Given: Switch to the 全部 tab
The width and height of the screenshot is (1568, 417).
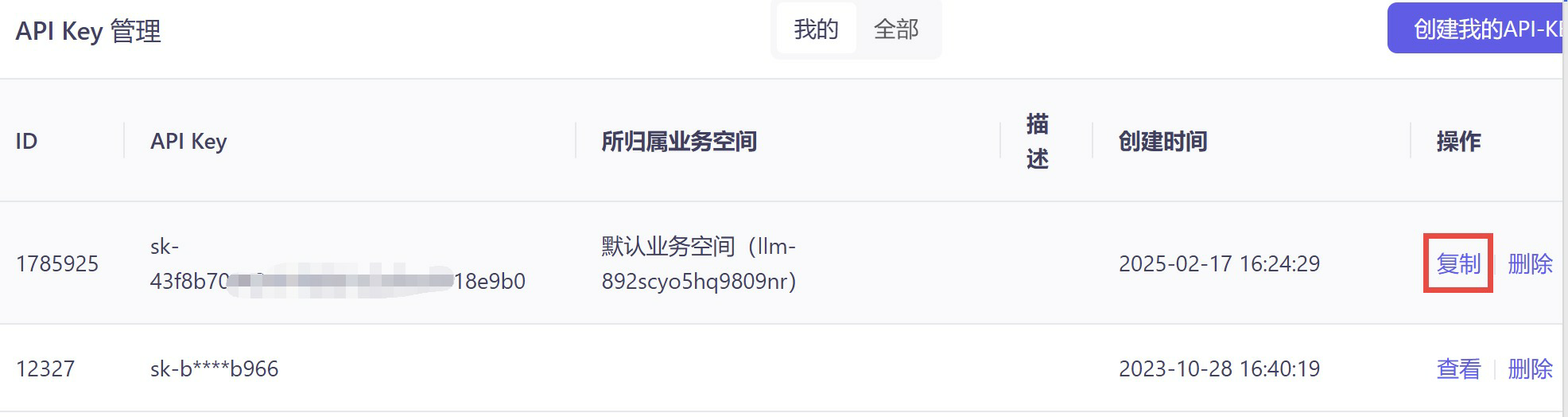Looking at the screenshot, I should pos(896,29).
